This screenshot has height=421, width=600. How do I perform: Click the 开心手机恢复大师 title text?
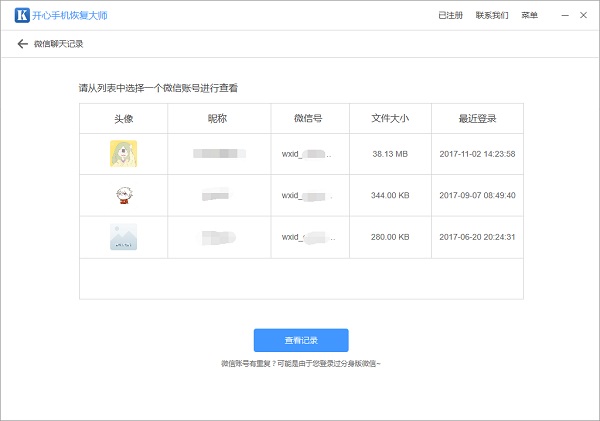(x=70, y=15)
